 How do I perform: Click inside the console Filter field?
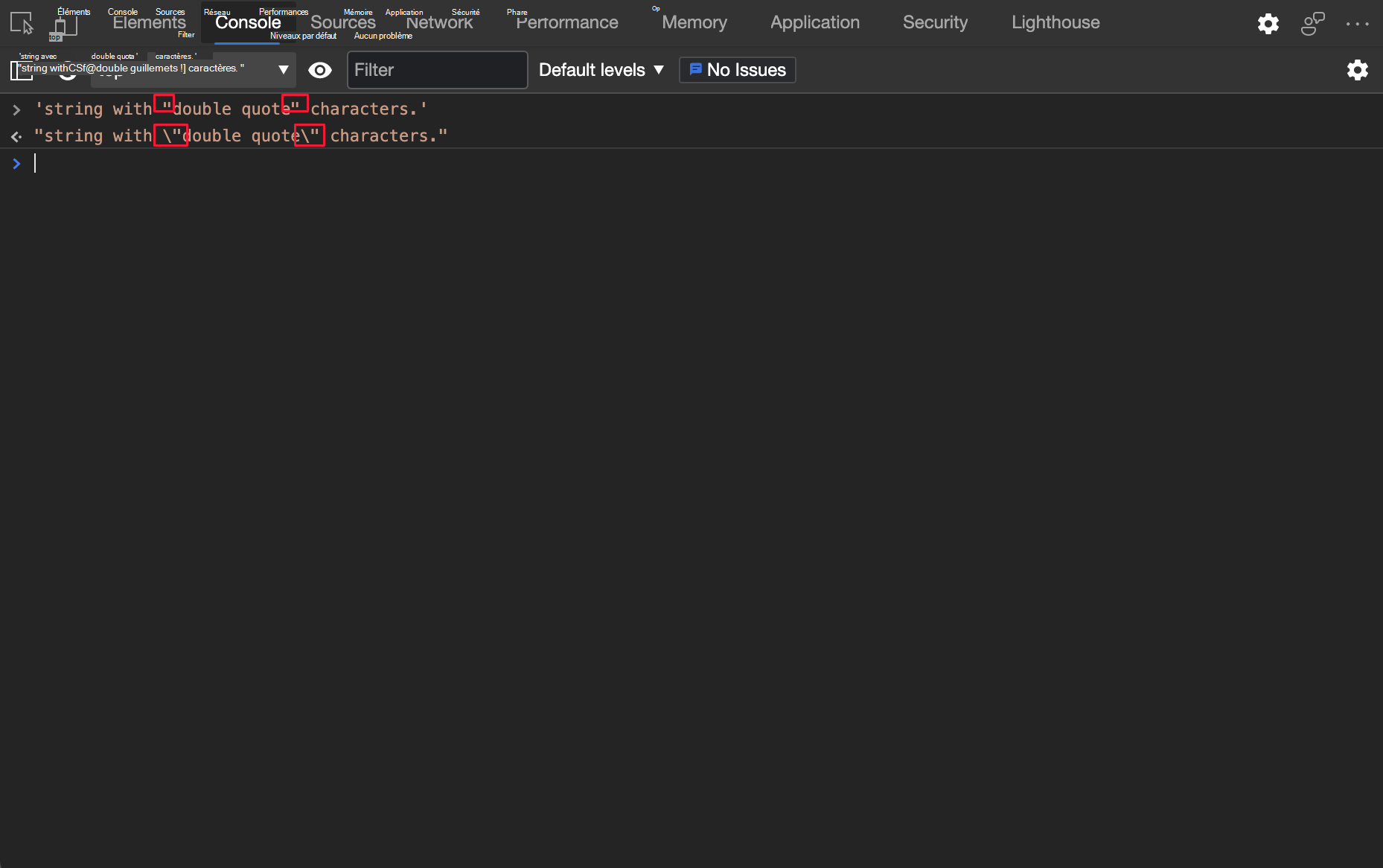click(x=437, y=70)
